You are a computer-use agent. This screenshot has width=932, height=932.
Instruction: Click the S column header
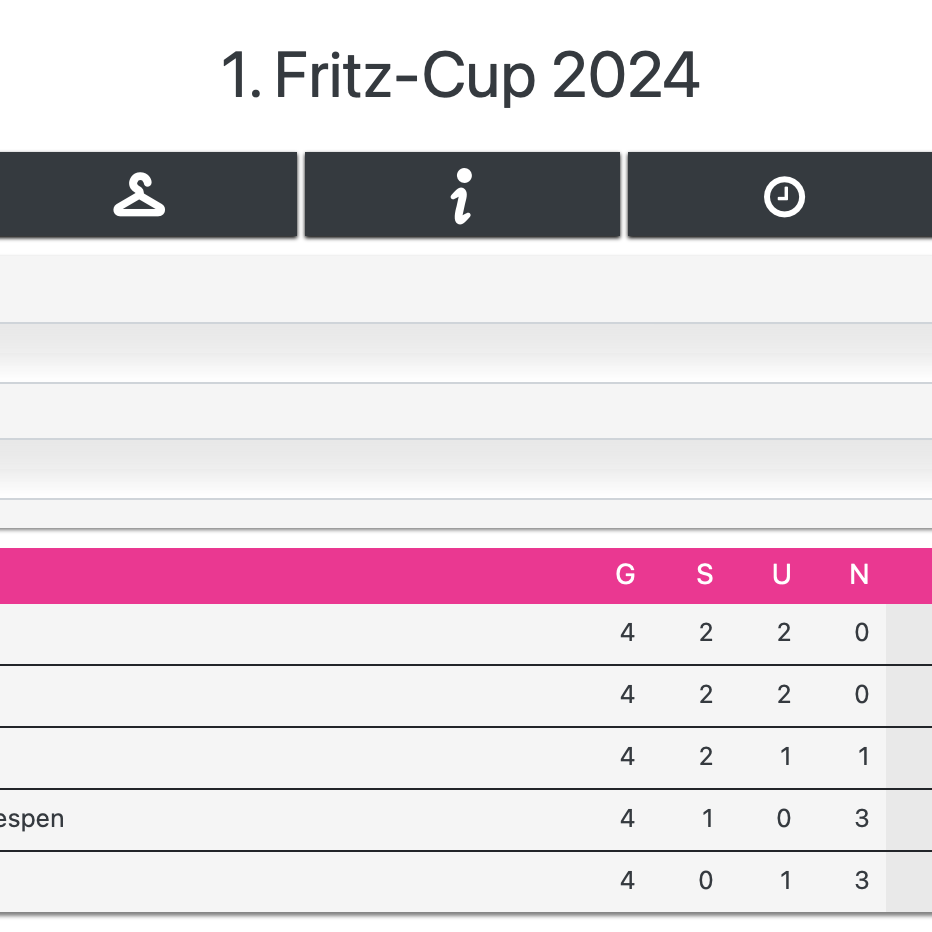pos(705,575)
